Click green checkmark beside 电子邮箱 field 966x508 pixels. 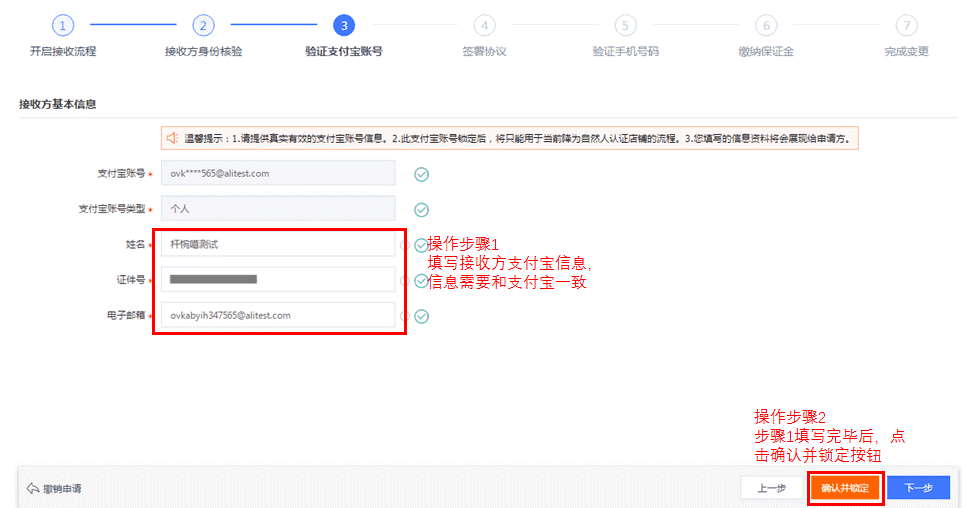422,316
